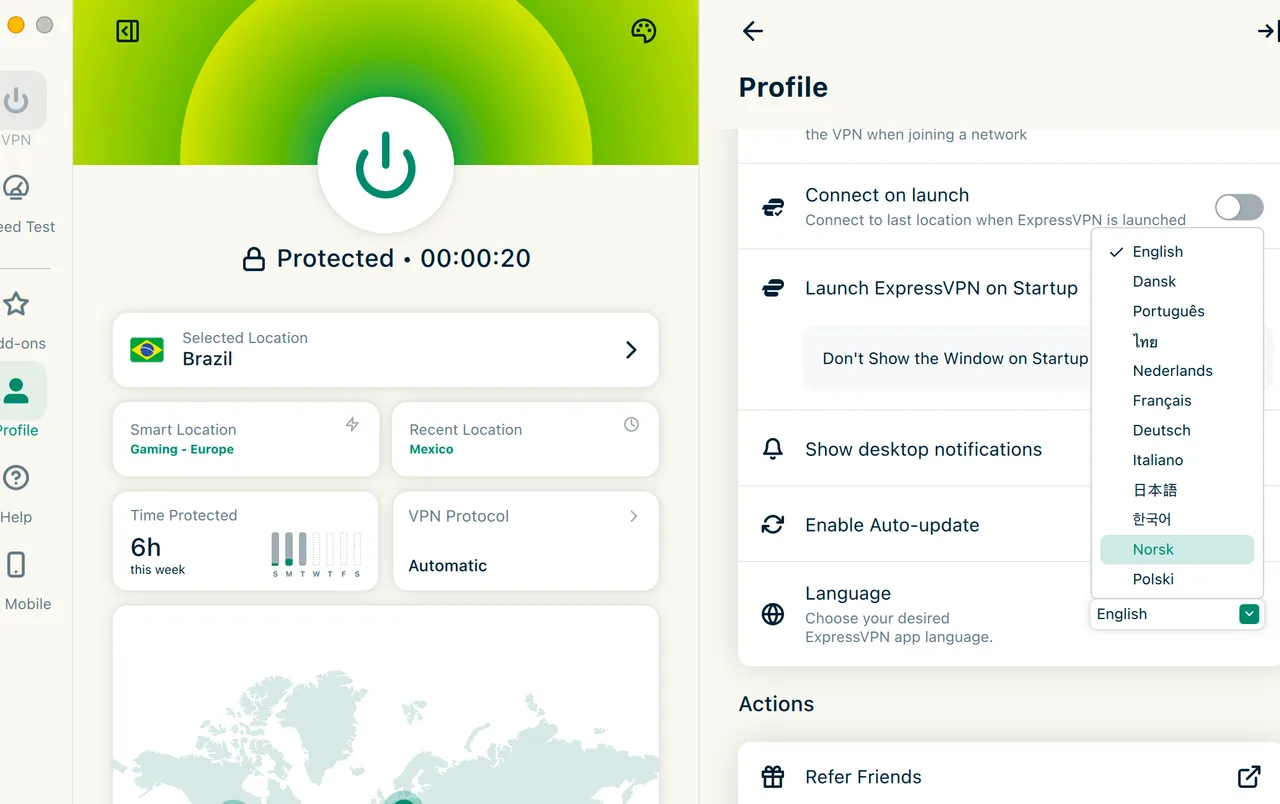Click the Brazil flag icon
1280x804 pixels.
pos(147,350)
